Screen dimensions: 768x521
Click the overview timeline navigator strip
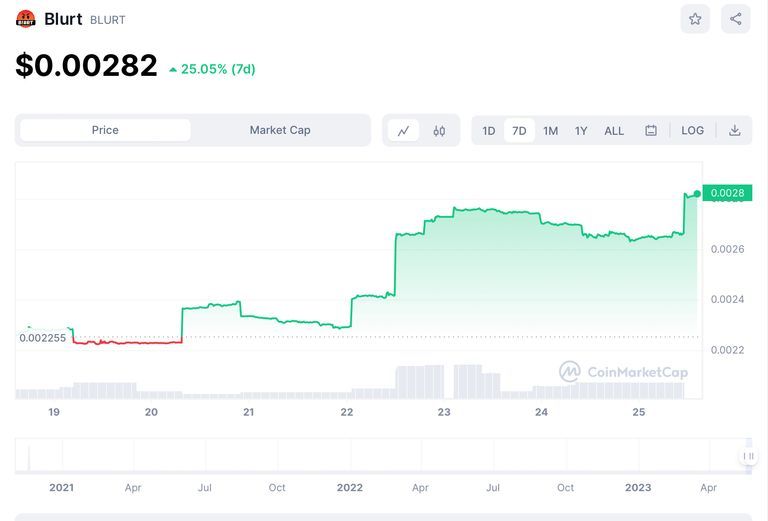click(x=383, y=456)
